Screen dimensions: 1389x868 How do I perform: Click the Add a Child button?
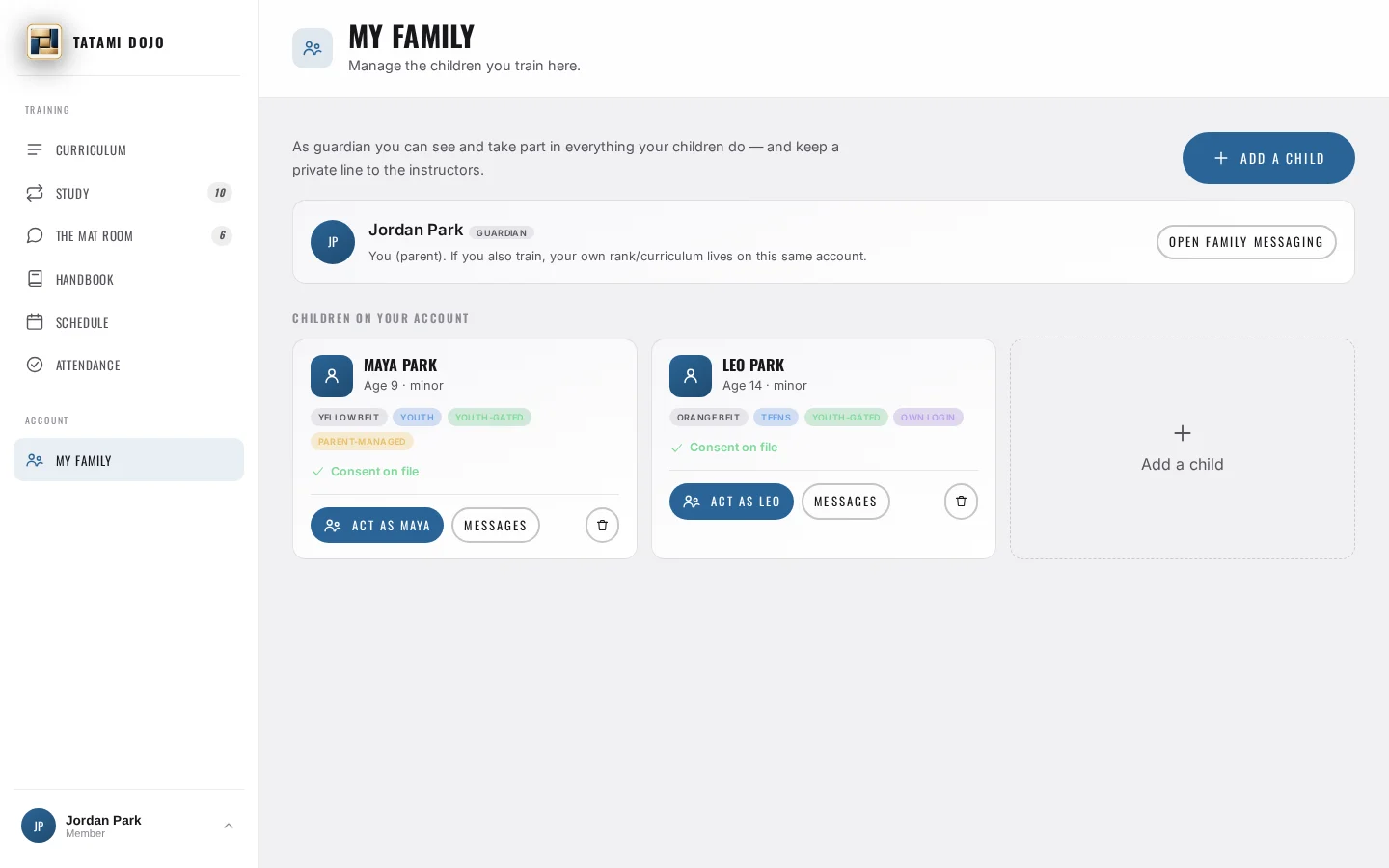pyautogui.click(x=1268, y=158)
